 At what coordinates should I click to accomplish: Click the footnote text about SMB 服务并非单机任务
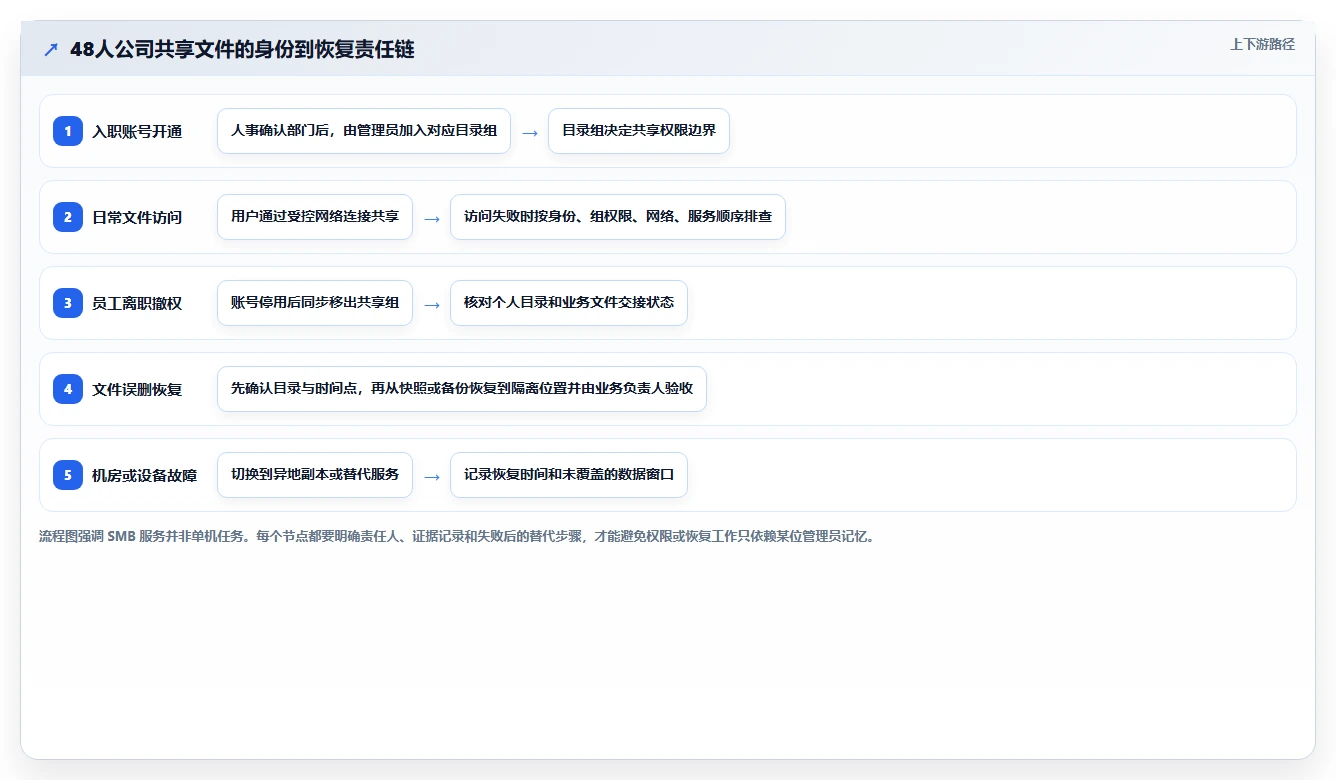click(458, 536)
